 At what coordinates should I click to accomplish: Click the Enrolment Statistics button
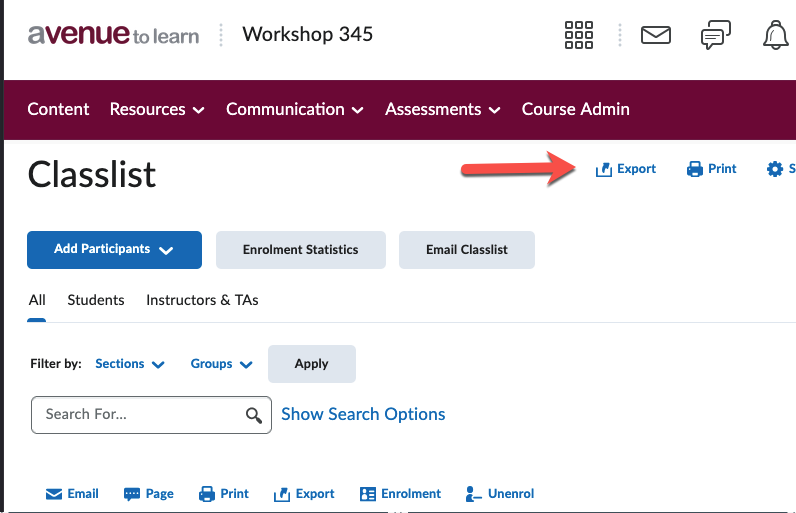coord(300,250)
